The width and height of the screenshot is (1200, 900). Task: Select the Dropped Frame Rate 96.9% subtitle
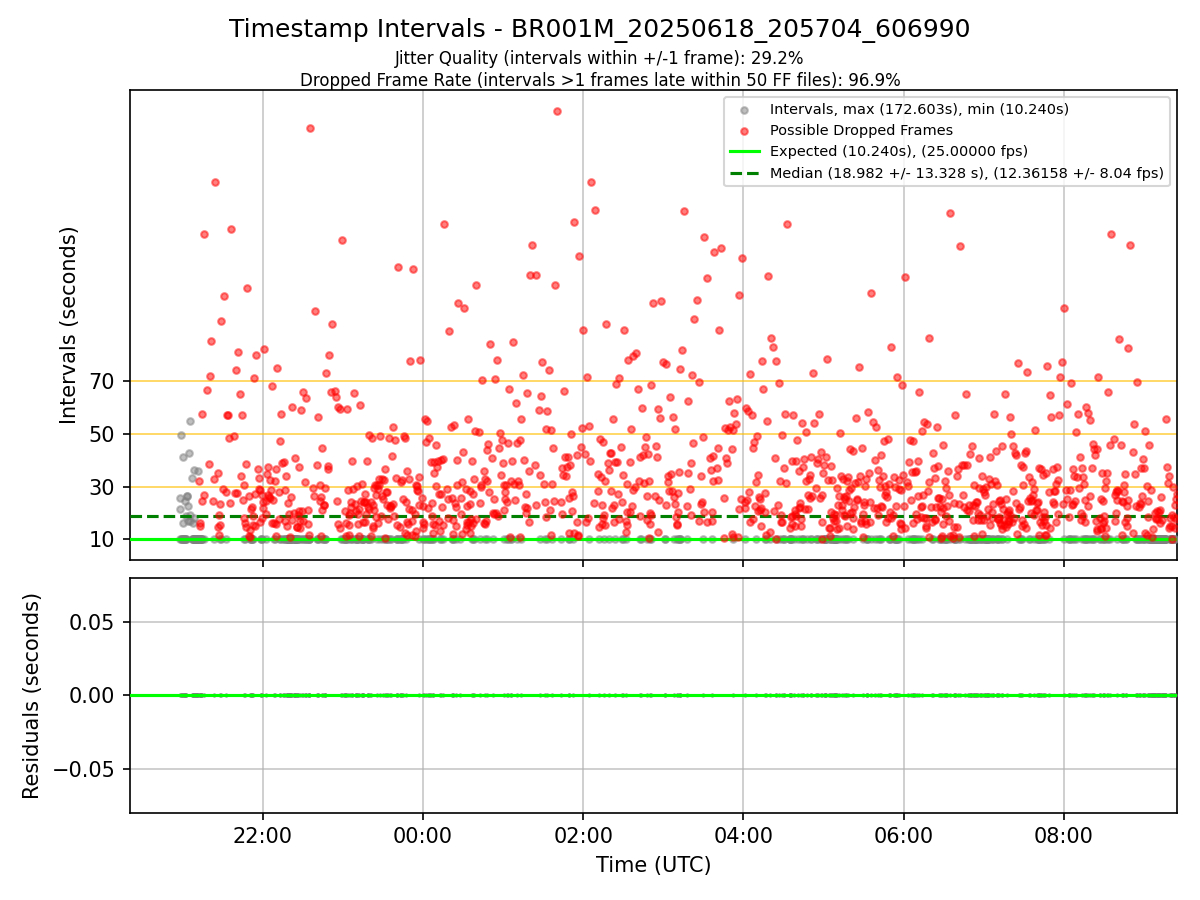point(599,80)
